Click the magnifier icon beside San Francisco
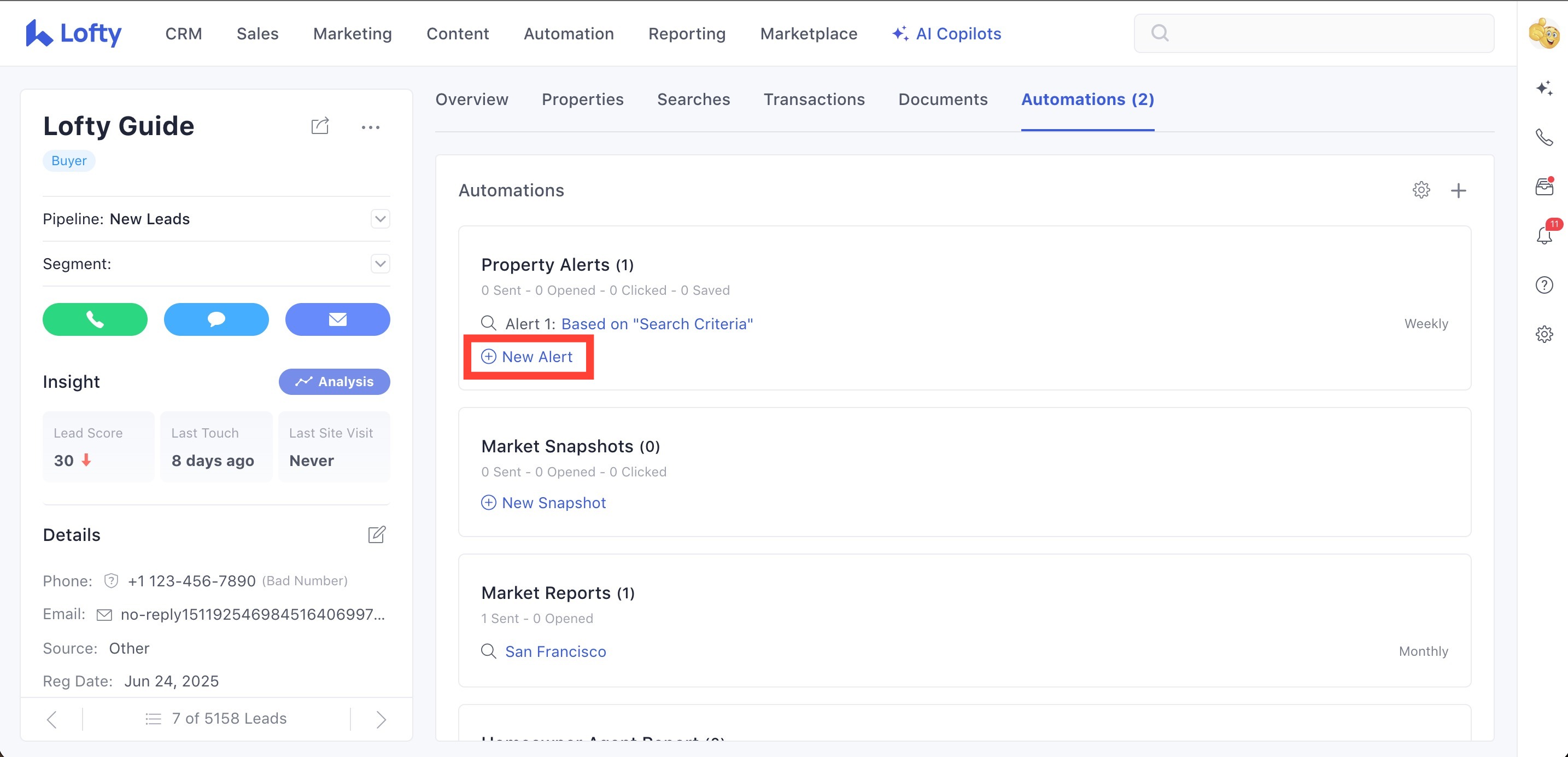The image size is (1568, 757). point(489,651)
